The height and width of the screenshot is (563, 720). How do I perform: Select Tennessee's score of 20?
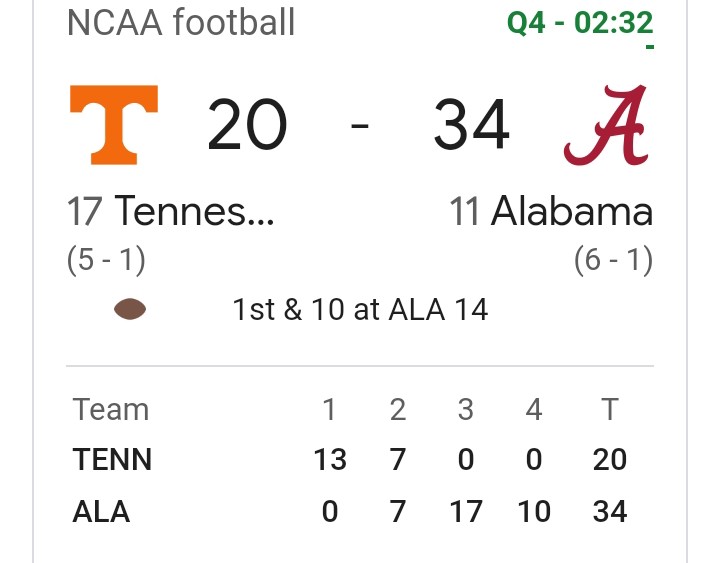[247, 124]
